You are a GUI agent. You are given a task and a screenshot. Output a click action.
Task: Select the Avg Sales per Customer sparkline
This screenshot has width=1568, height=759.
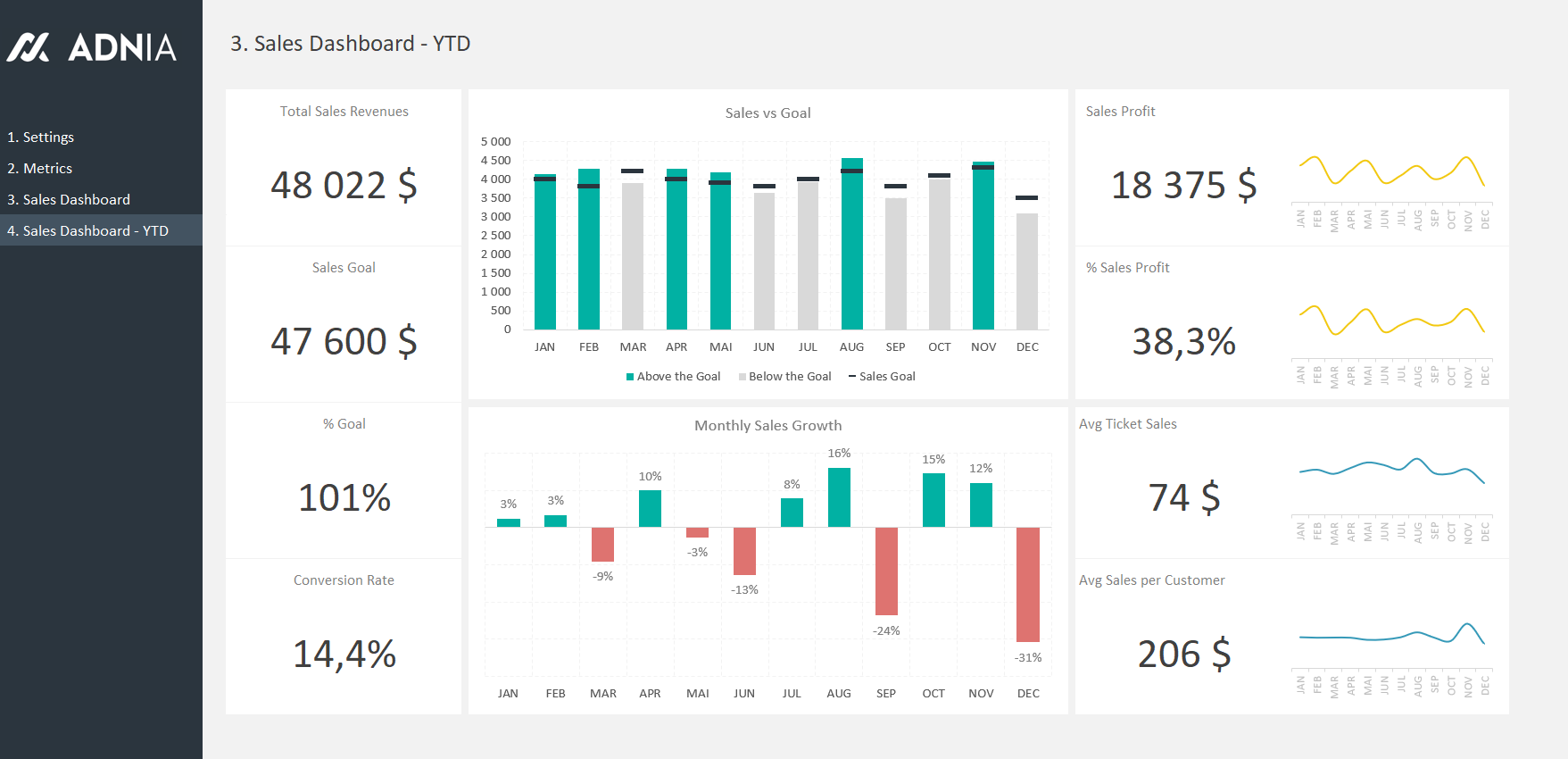(x=1391, y=635)
